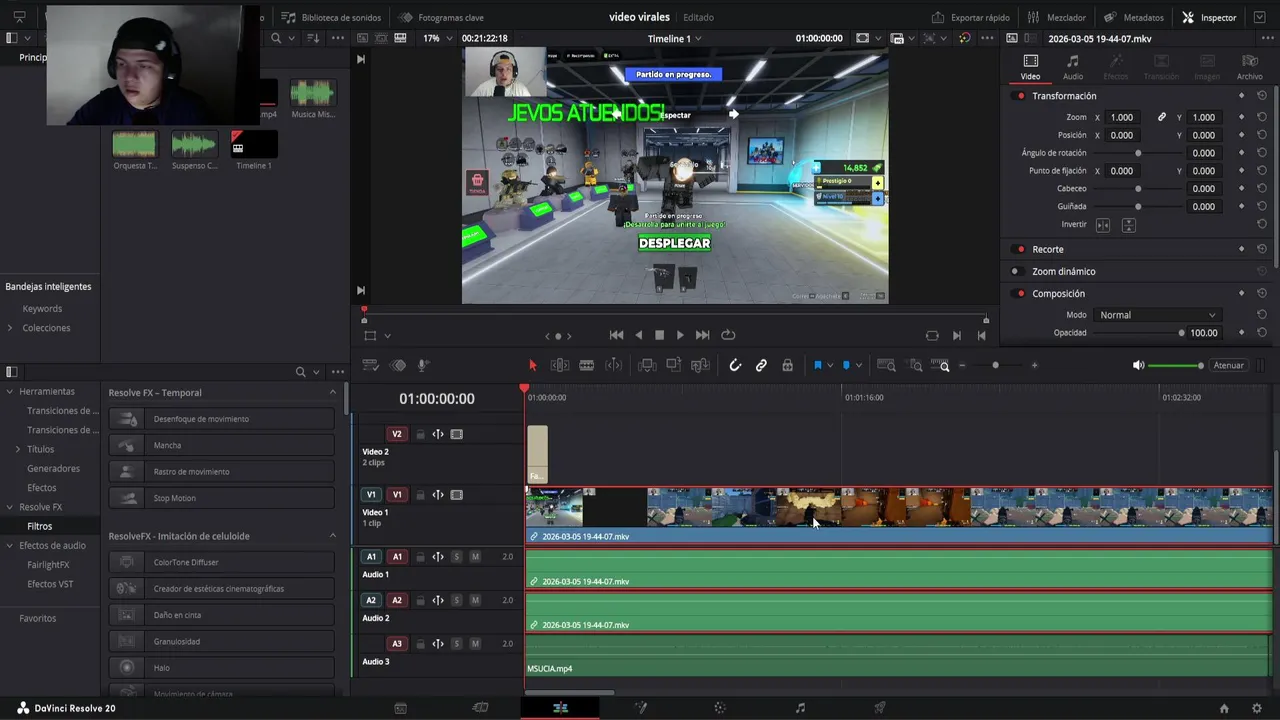
Task: Open the marker color dropdown arrow
Action: click(x=859, y=366)
